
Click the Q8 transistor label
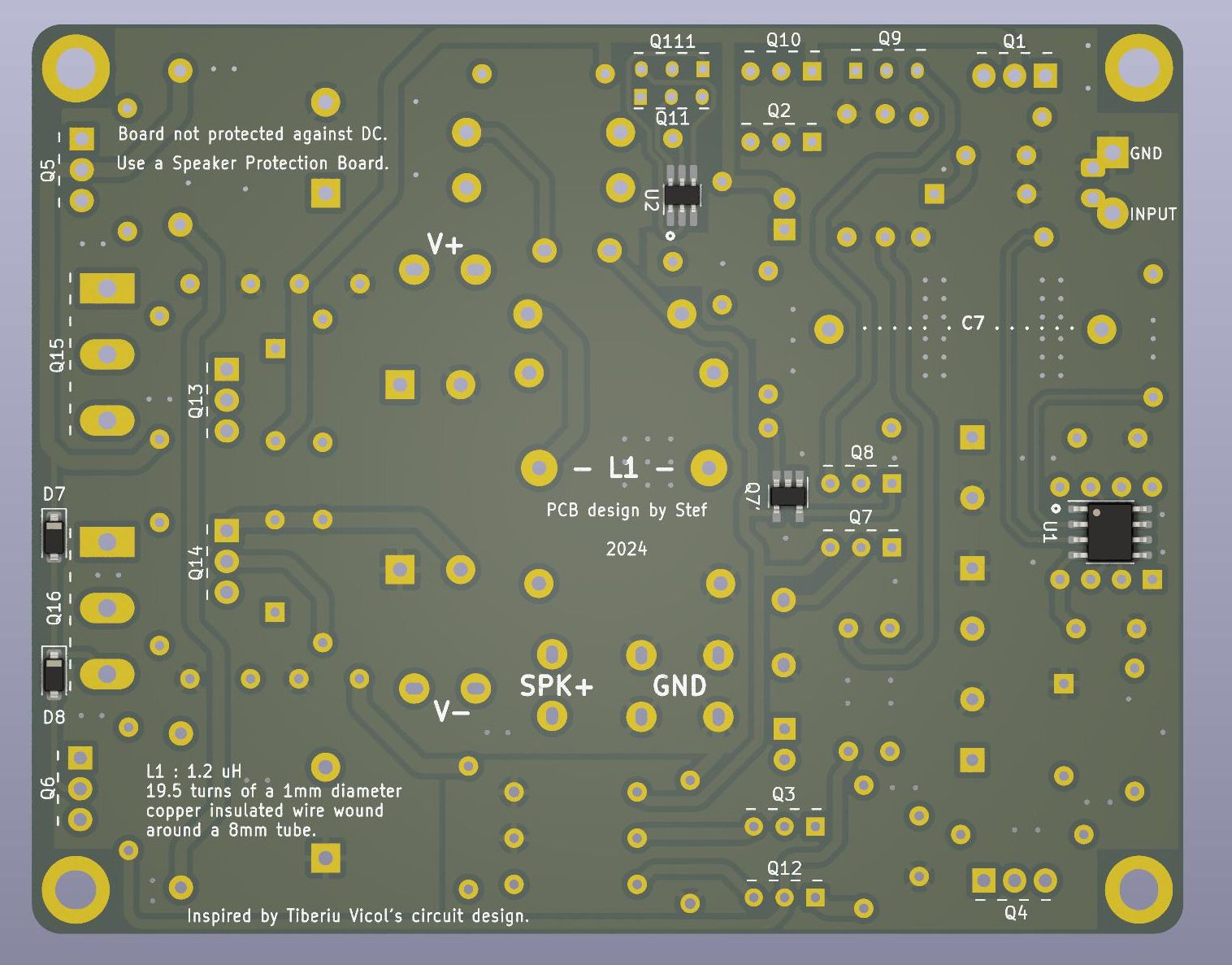coord(862,452)
